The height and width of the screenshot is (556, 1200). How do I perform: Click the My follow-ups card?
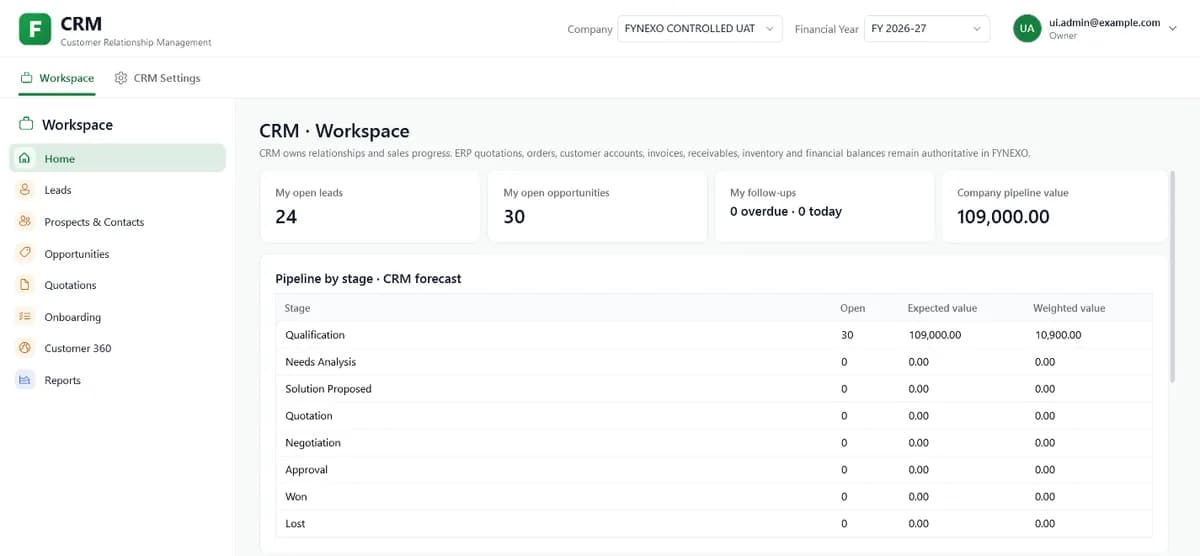pyautogui.click(x=824, y=206)
